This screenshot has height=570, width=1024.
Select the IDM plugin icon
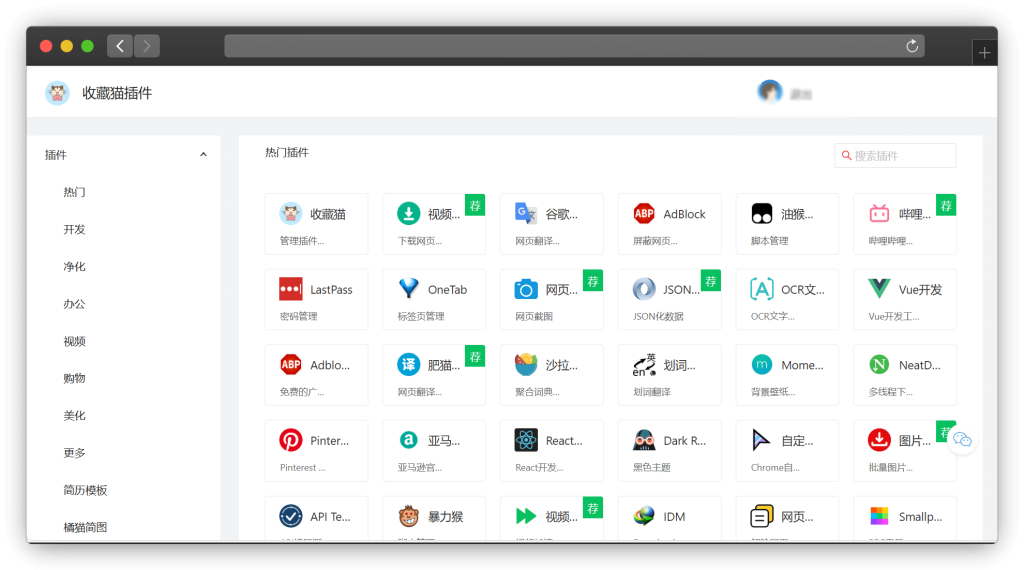644,516
